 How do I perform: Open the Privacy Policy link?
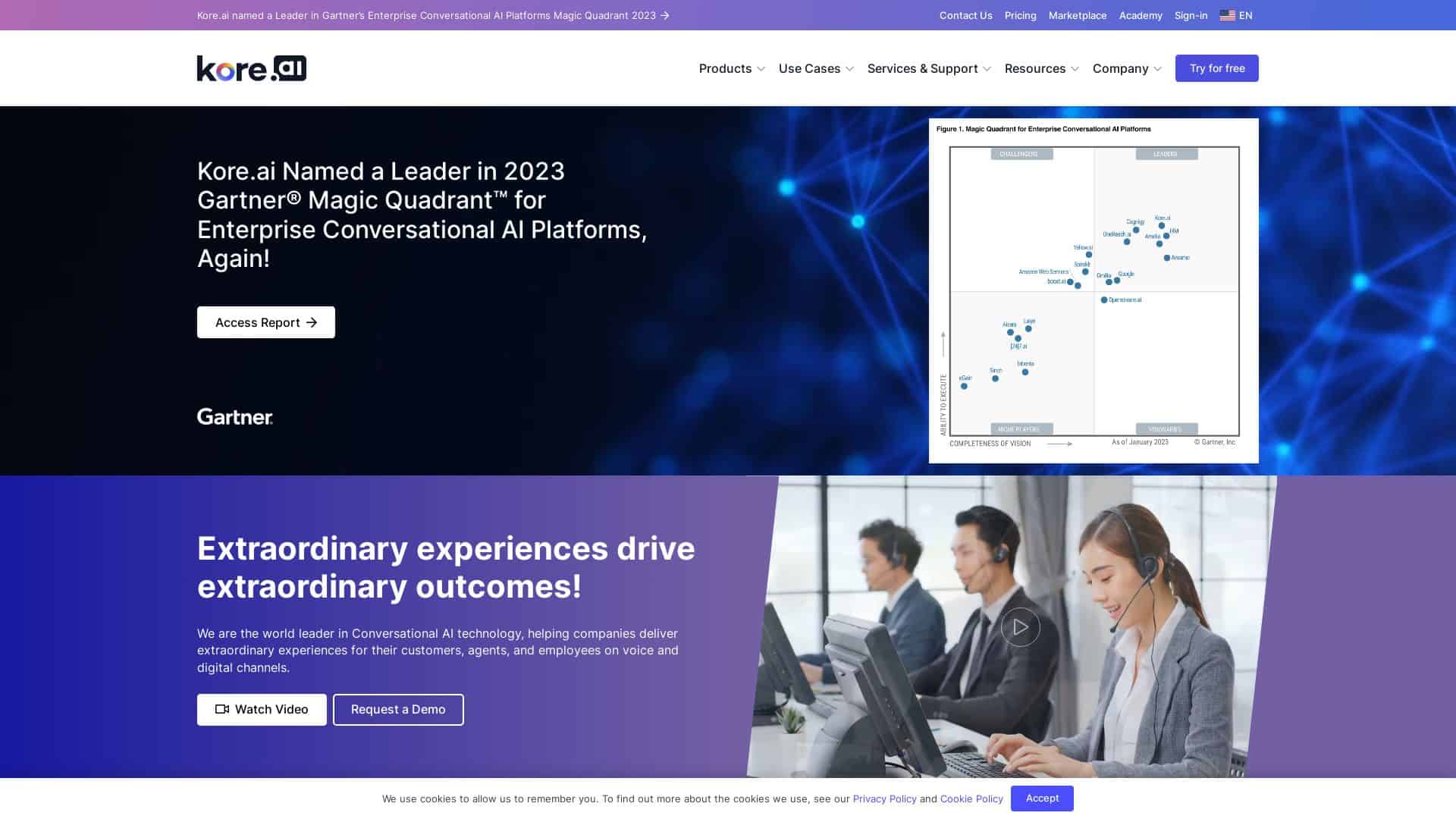884,799
